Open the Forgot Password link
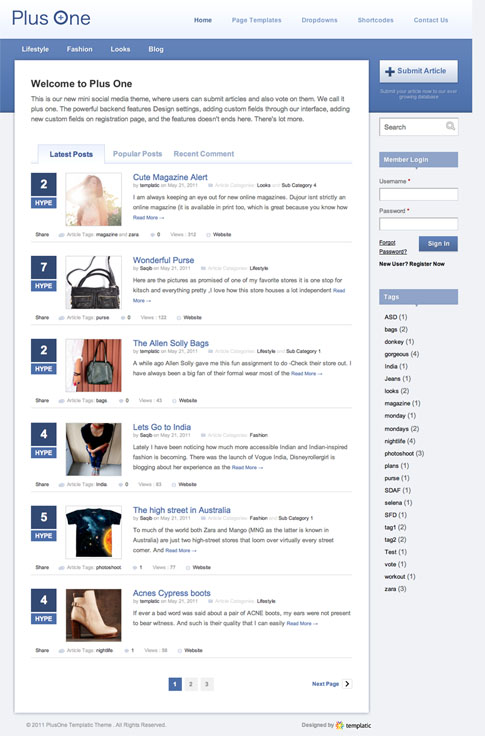This screenshot has height=736, width=485. pos(393,247)
